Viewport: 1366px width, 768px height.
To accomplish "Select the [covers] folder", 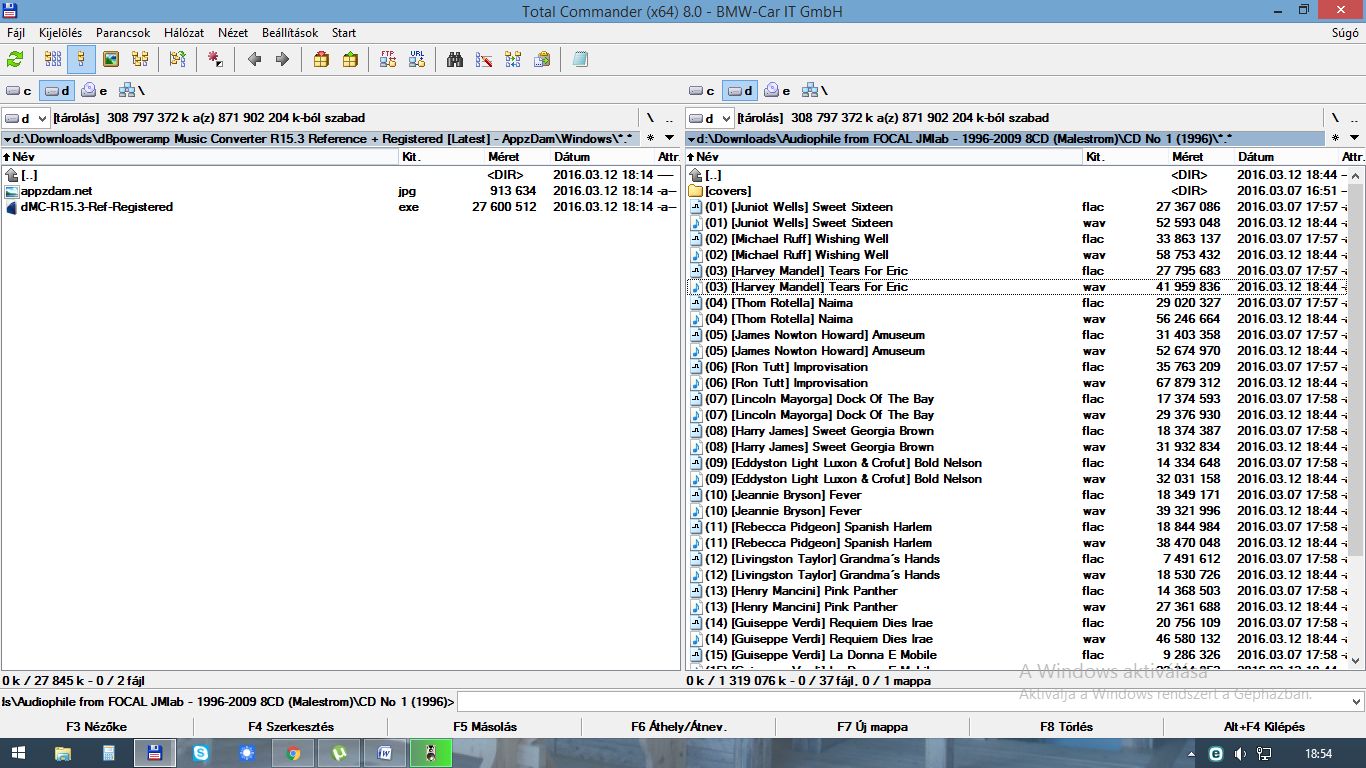I will [1018, 191].
